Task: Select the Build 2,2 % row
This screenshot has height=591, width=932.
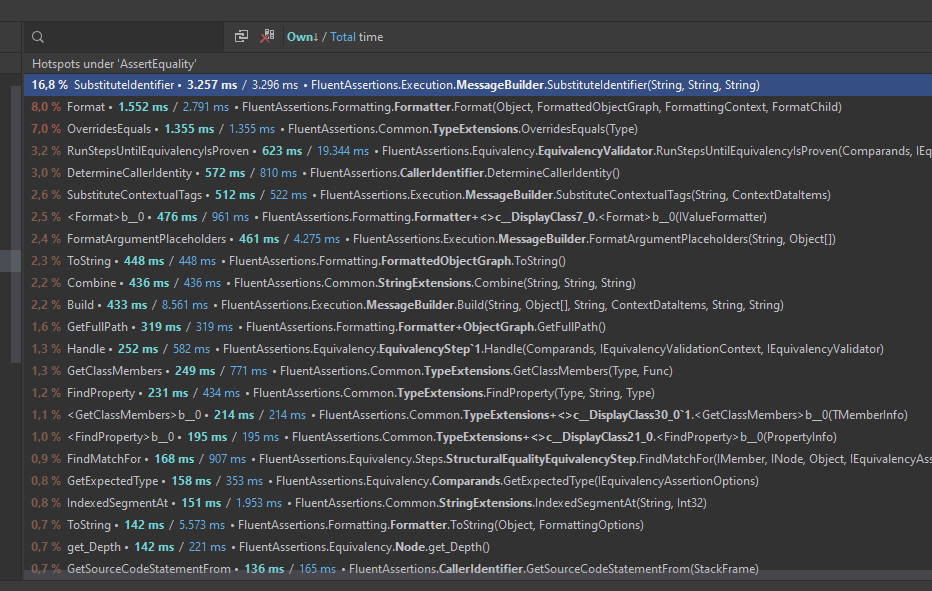Action: (478, 305)
